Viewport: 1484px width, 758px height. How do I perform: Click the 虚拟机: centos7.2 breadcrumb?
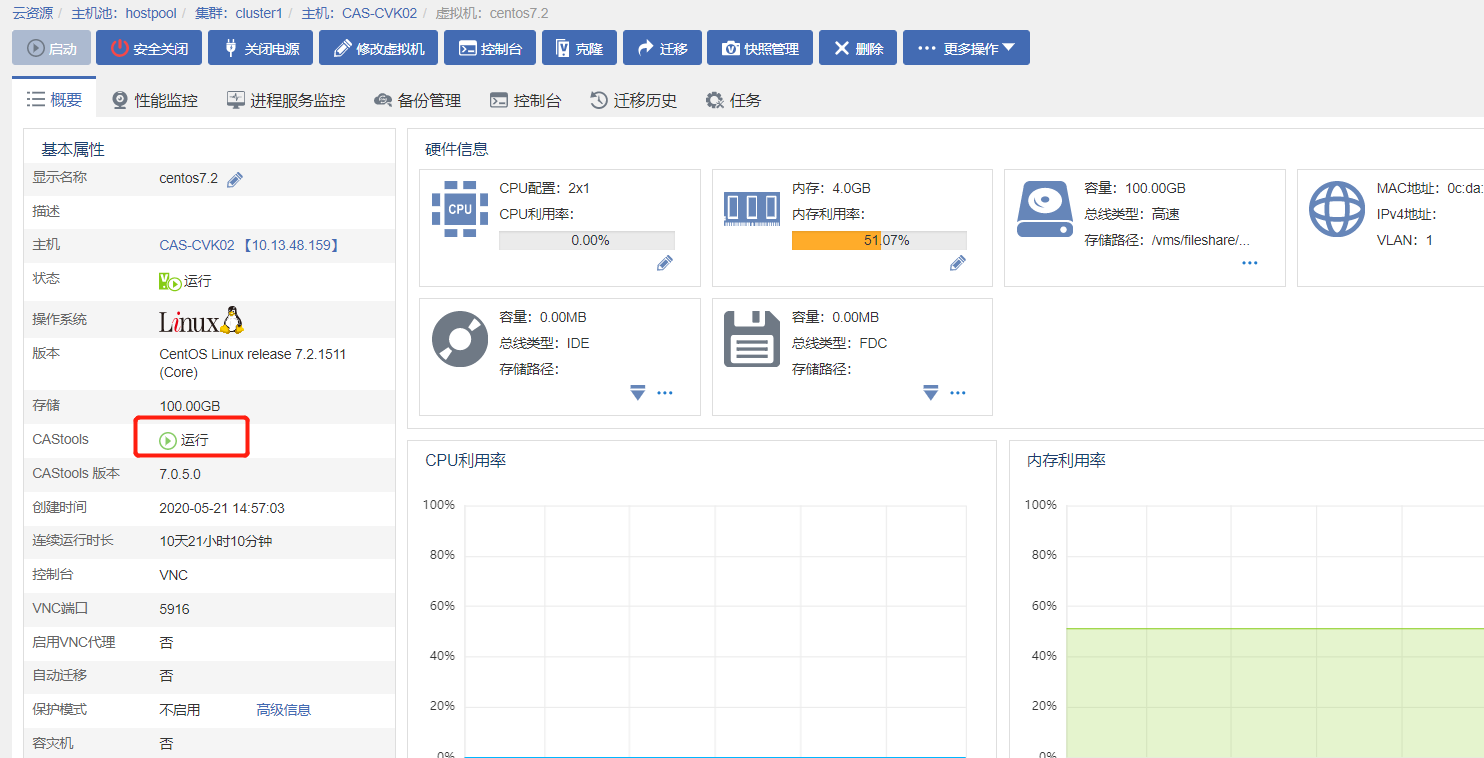(x=492, y=13)
